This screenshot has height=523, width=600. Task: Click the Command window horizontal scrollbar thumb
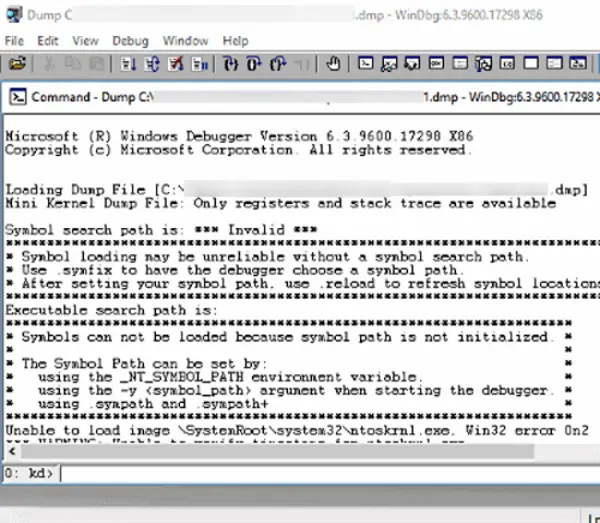(x=277, y=451)
